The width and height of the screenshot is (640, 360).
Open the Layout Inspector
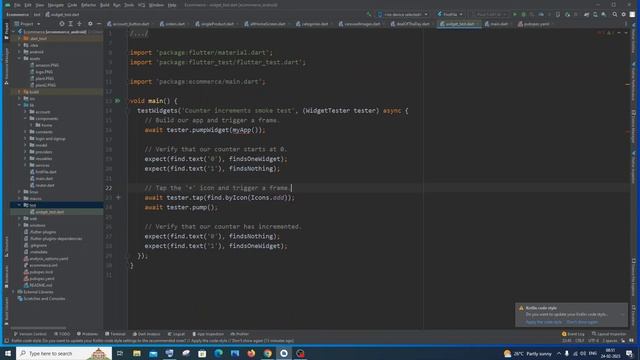coord(609,334)
